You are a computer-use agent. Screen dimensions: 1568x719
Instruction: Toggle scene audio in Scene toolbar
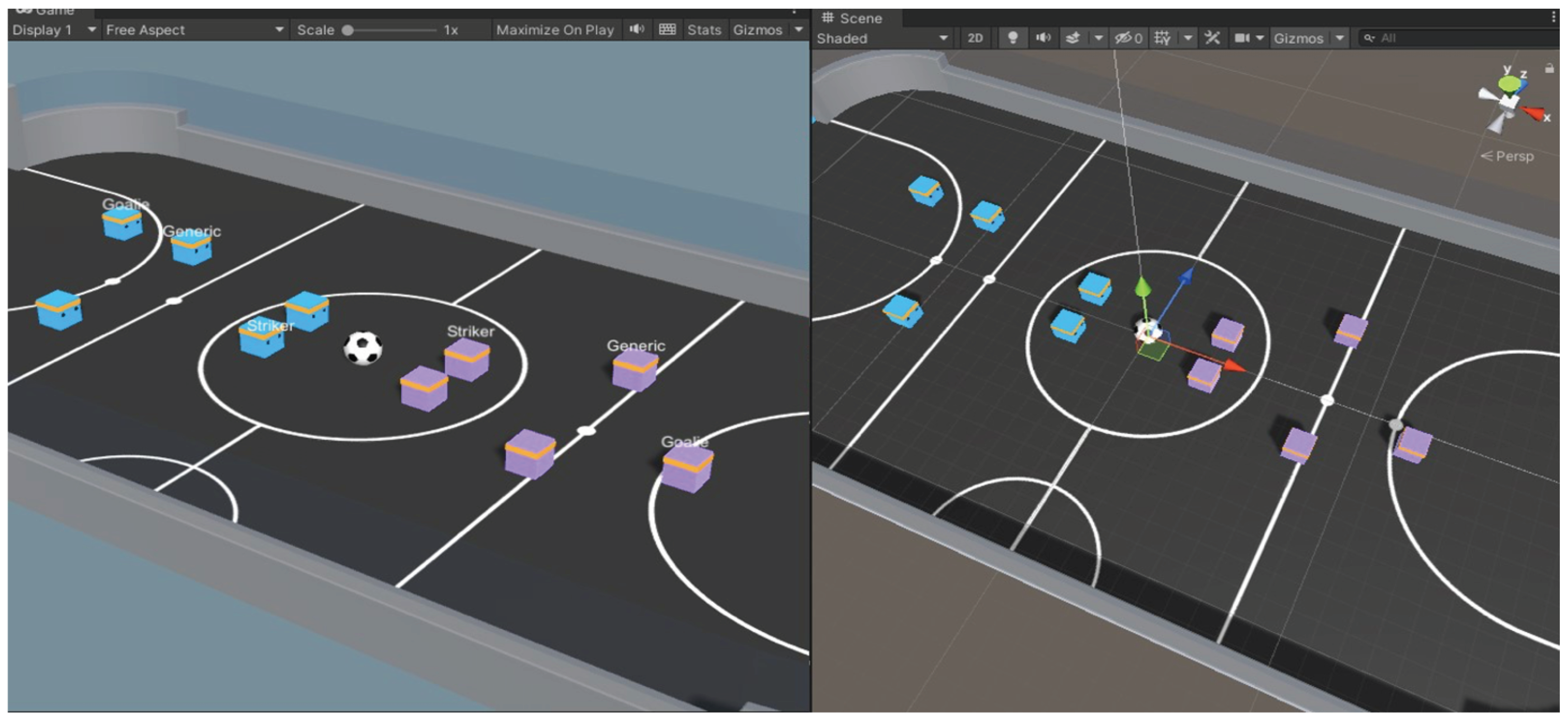coord(1043,38)
